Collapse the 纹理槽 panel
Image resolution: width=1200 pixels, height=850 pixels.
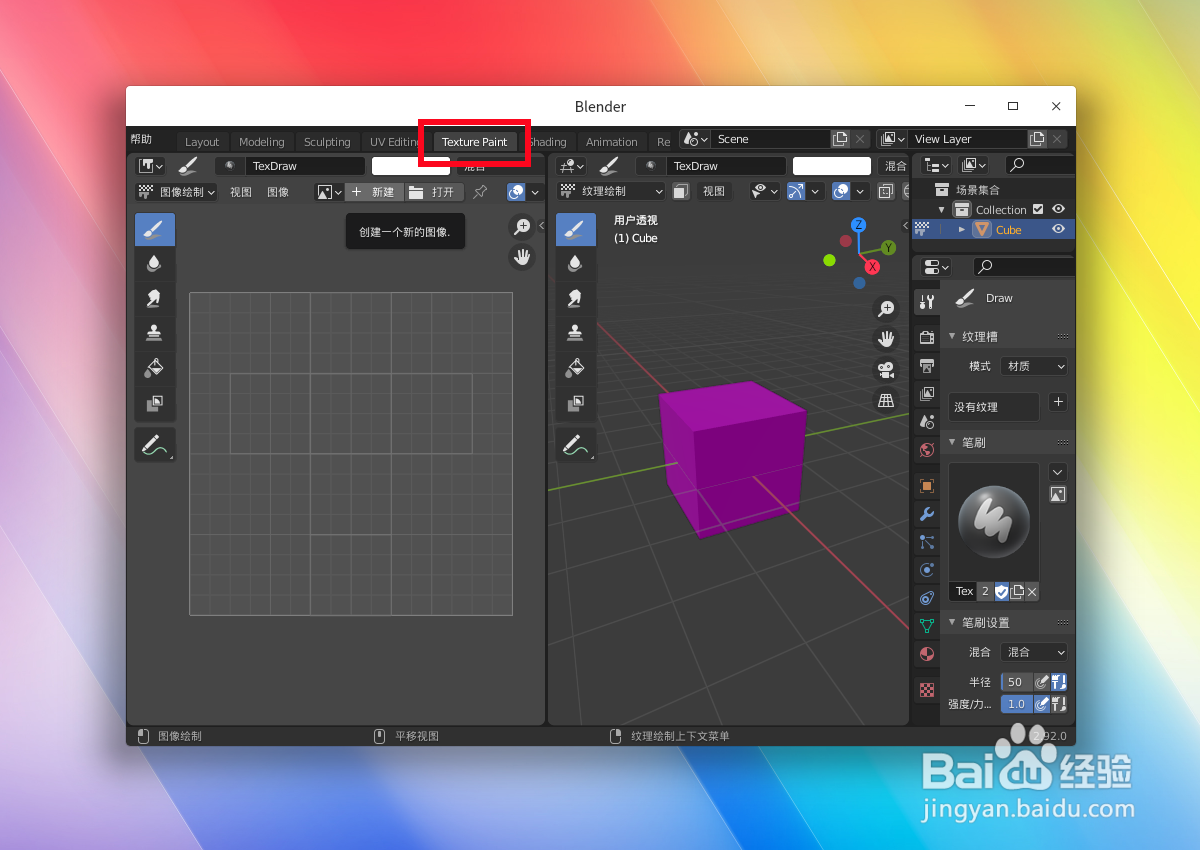952,337
